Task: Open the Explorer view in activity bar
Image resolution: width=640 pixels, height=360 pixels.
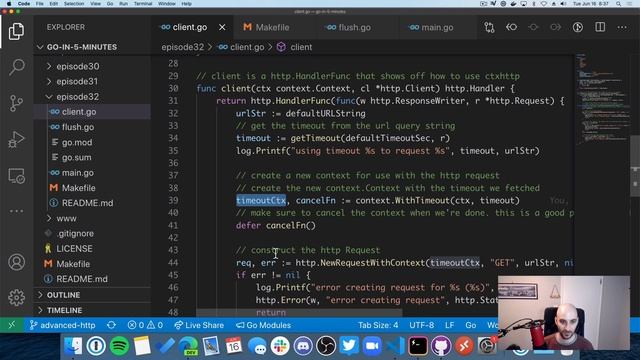Action: click(16, 31)
